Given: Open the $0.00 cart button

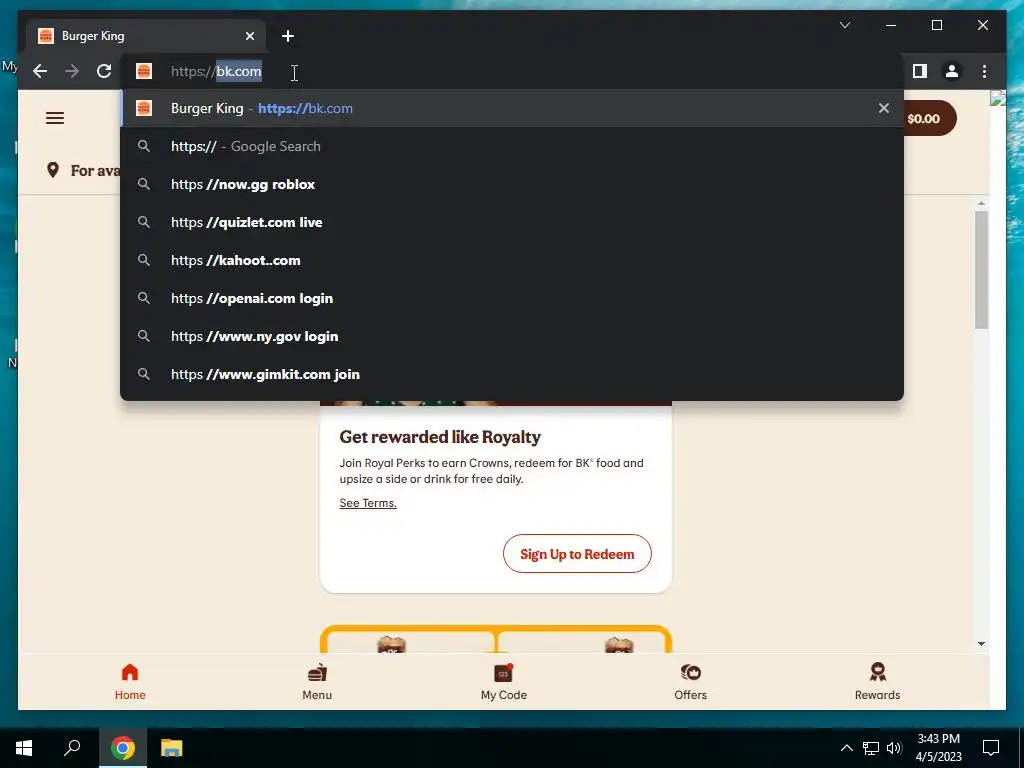Looking at the screenshot, I should (x=929, y=118).
